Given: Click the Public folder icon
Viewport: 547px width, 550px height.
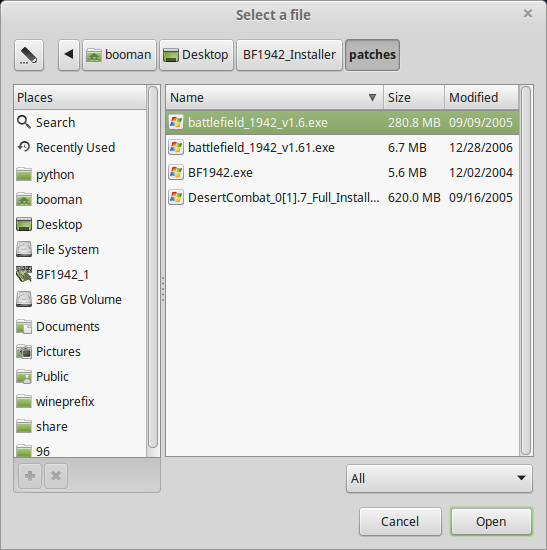Looking at the screenshot, I should (x=24, y=376).
